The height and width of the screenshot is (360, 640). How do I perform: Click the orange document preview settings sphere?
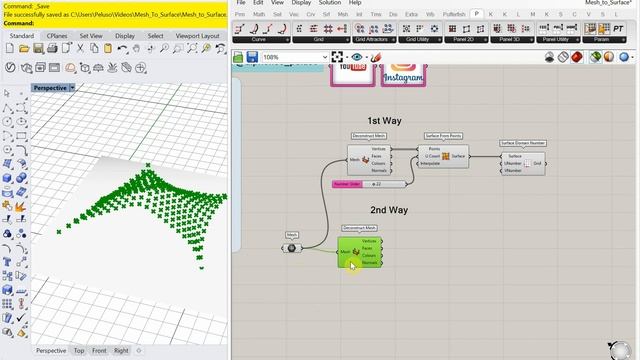(x=609, y=57)
